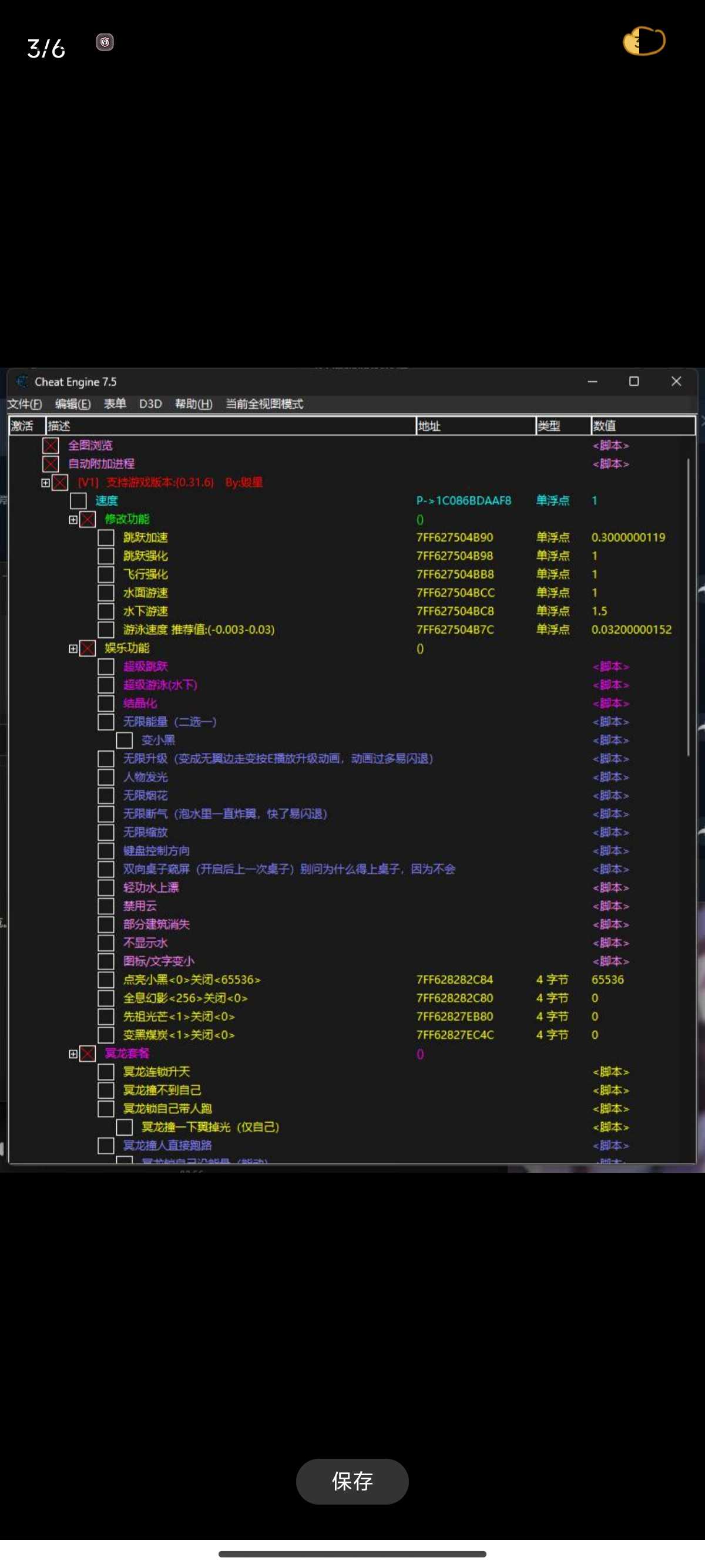The width and height of the screenshot is (705, 1568).
Task: Tap the shield badge icon beside the 3/6 counter
Action: [105, 42]
